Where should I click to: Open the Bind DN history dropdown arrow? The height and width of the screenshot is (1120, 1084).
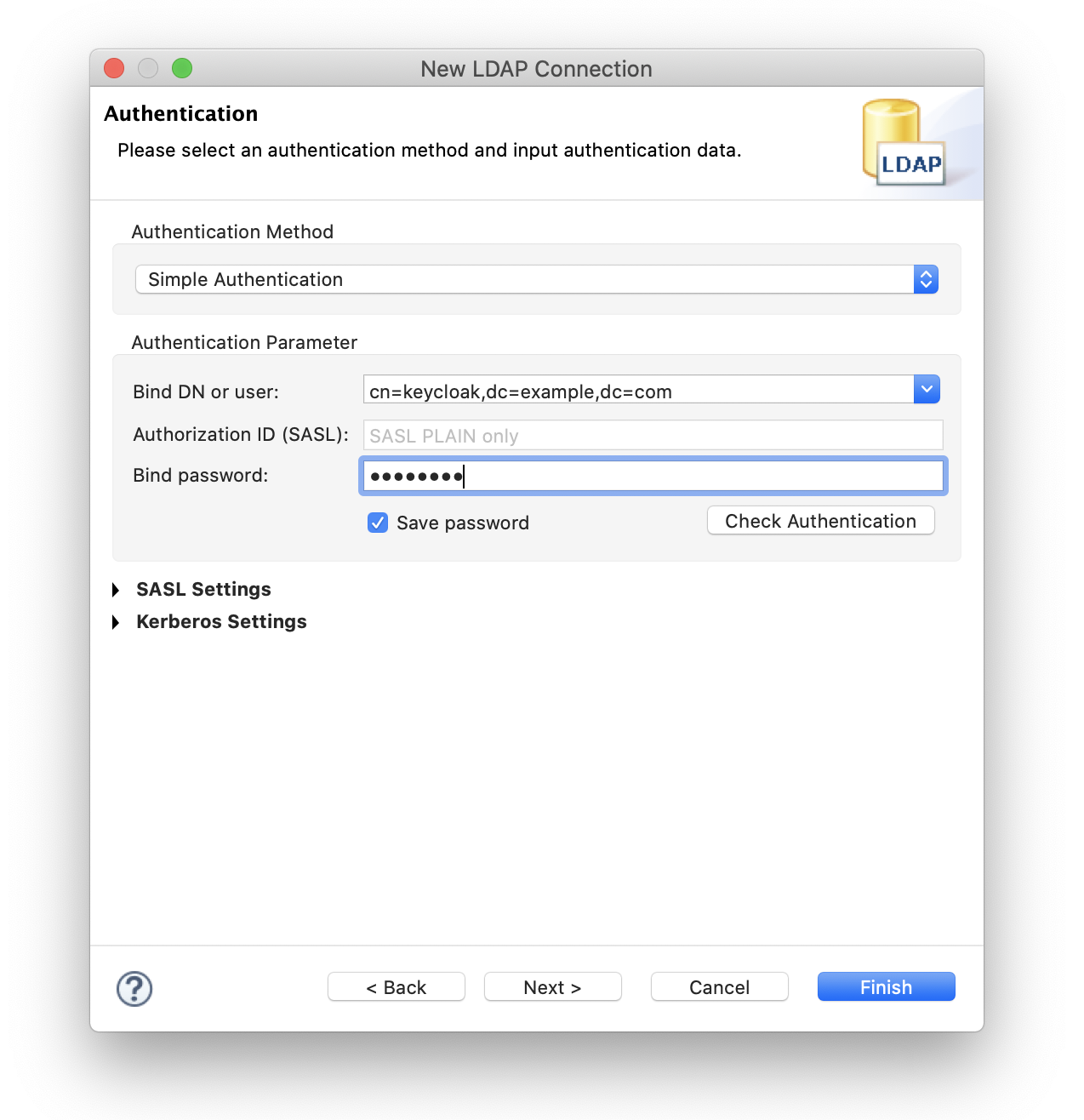pyautogui.click(x=927, y=390)
